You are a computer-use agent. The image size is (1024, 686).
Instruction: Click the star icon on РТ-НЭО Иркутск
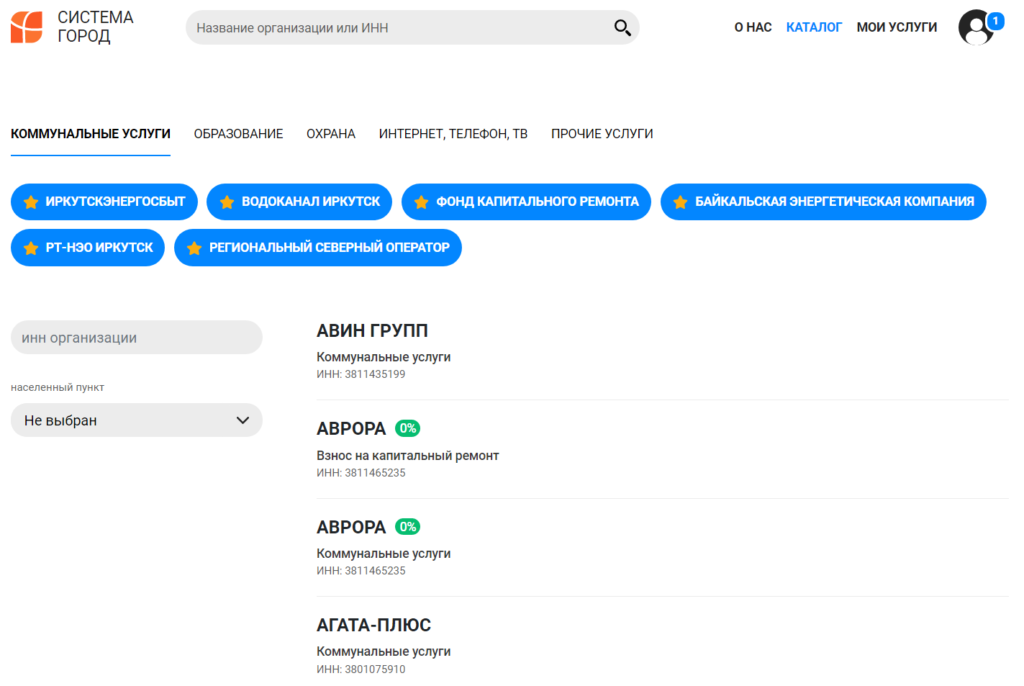(31, 248)
